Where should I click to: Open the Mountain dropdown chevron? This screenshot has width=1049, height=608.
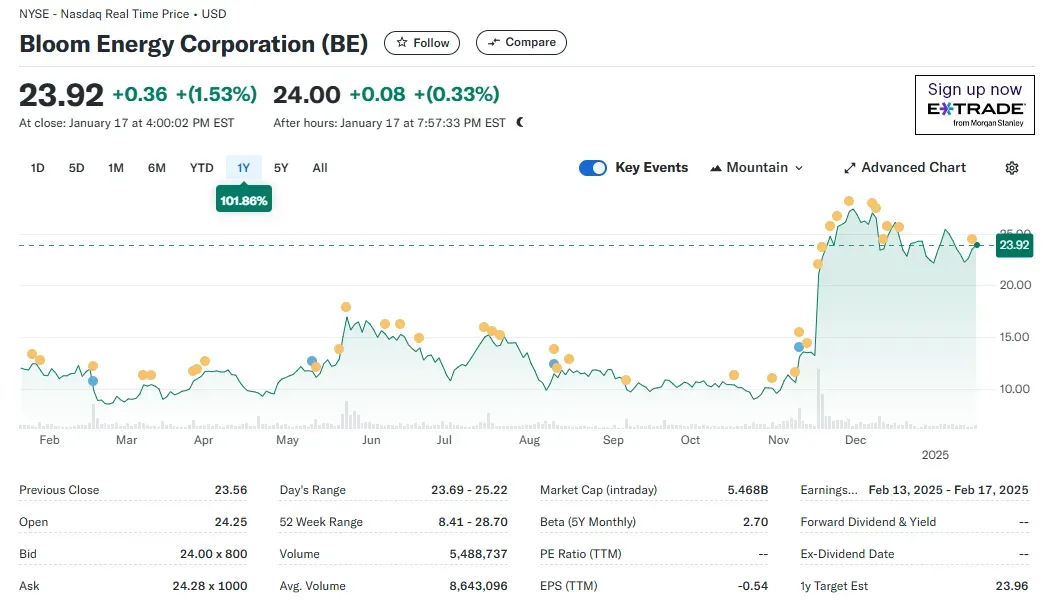pos(799,168)
